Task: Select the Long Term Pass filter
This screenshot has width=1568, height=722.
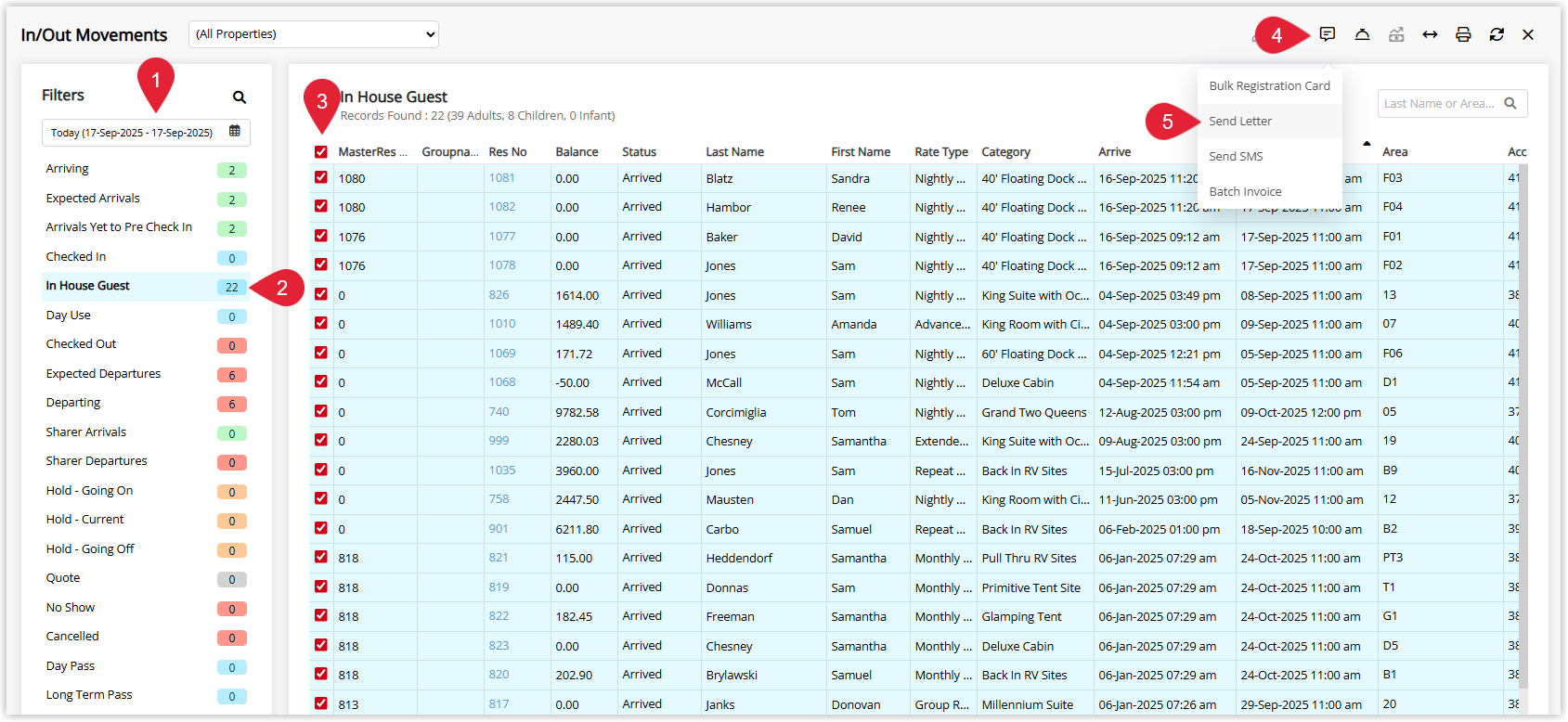Action: tap(146, 695)
